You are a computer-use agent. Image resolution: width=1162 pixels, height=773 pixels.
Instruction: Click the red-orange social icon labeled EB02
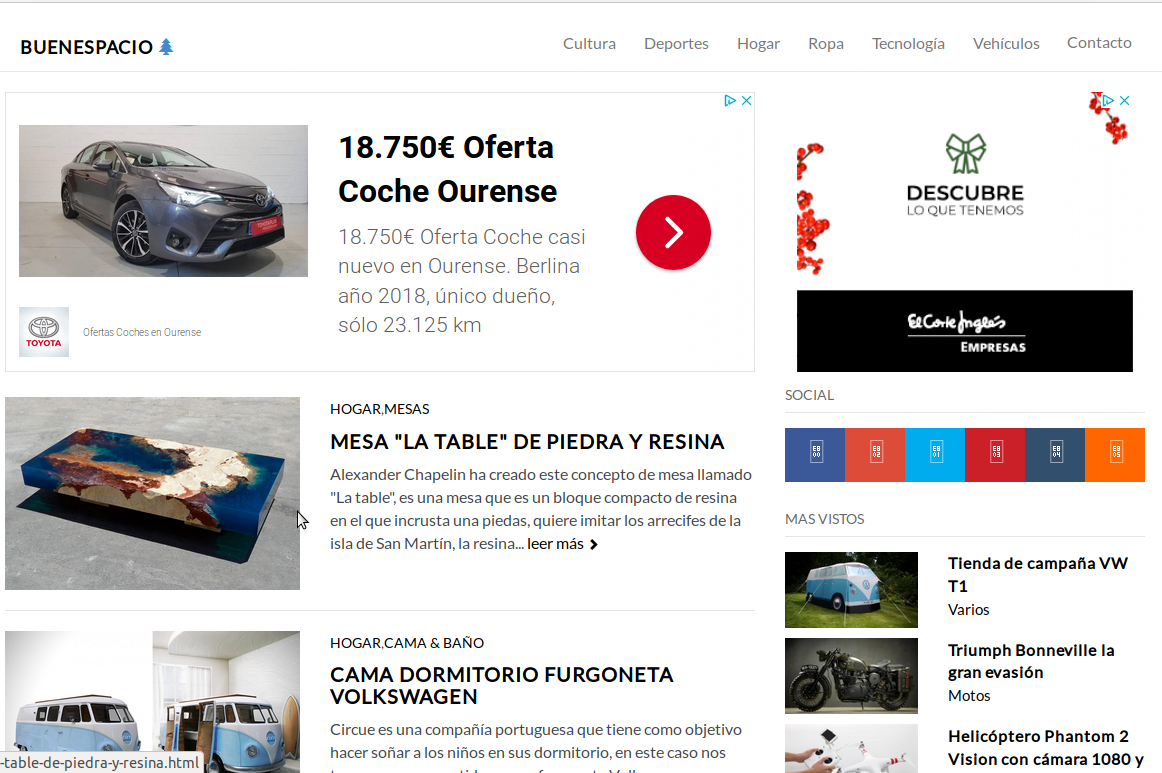(x=875, y=455)
